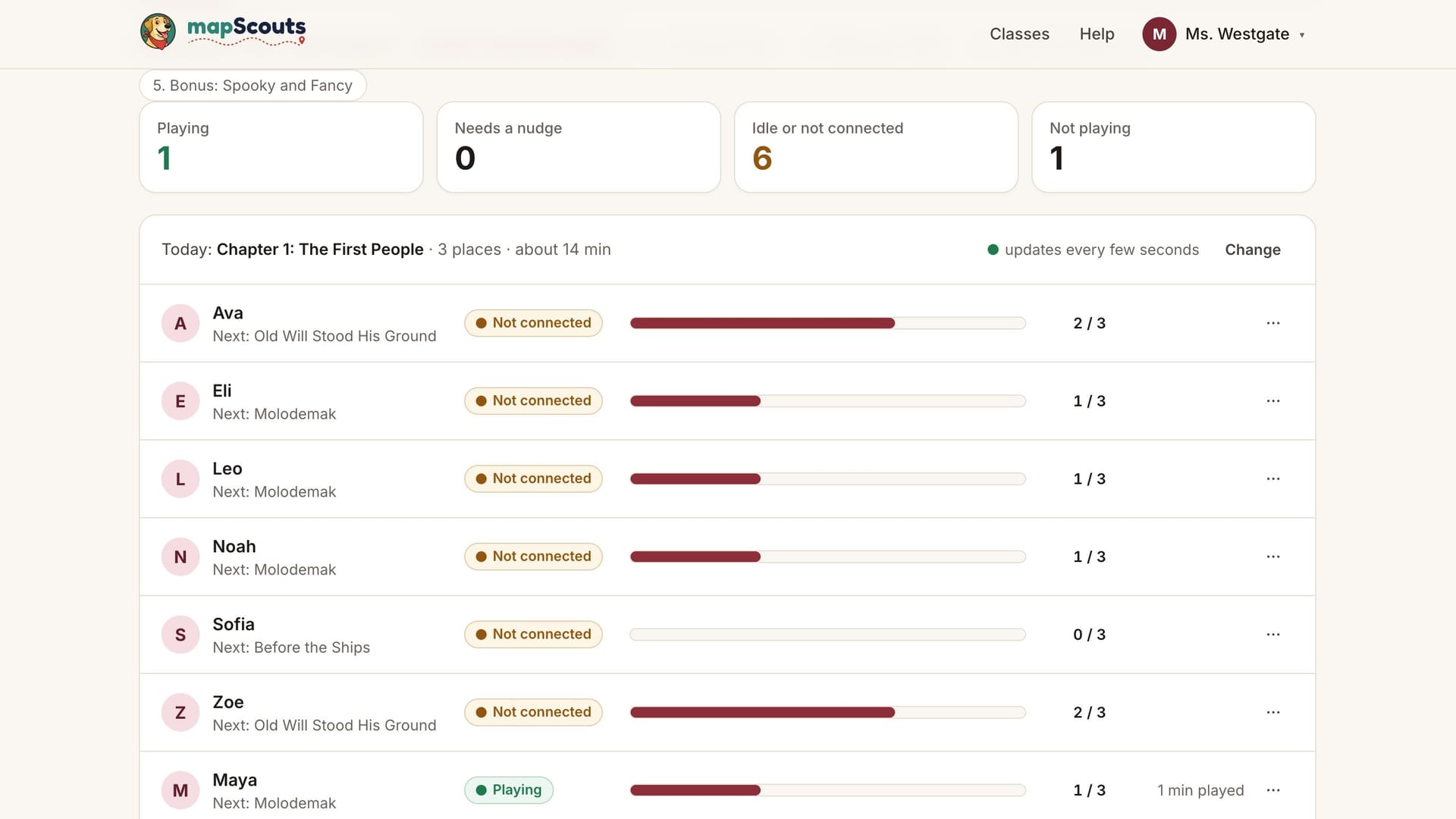
Task: Click Leo's 1 / 3 progress count
Action: (1089, 479)
